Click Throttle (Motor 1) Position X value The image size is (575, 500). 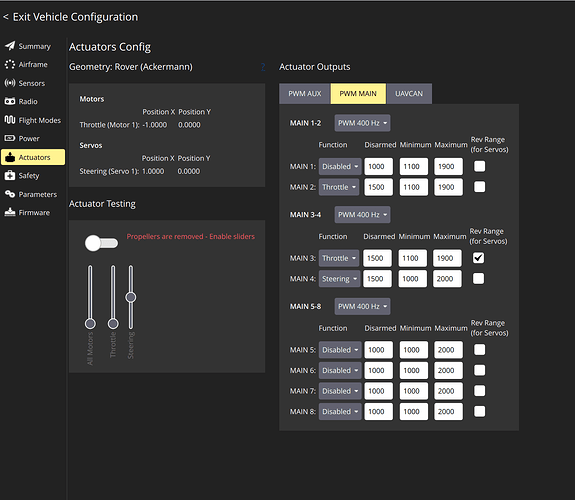[155, 125]
